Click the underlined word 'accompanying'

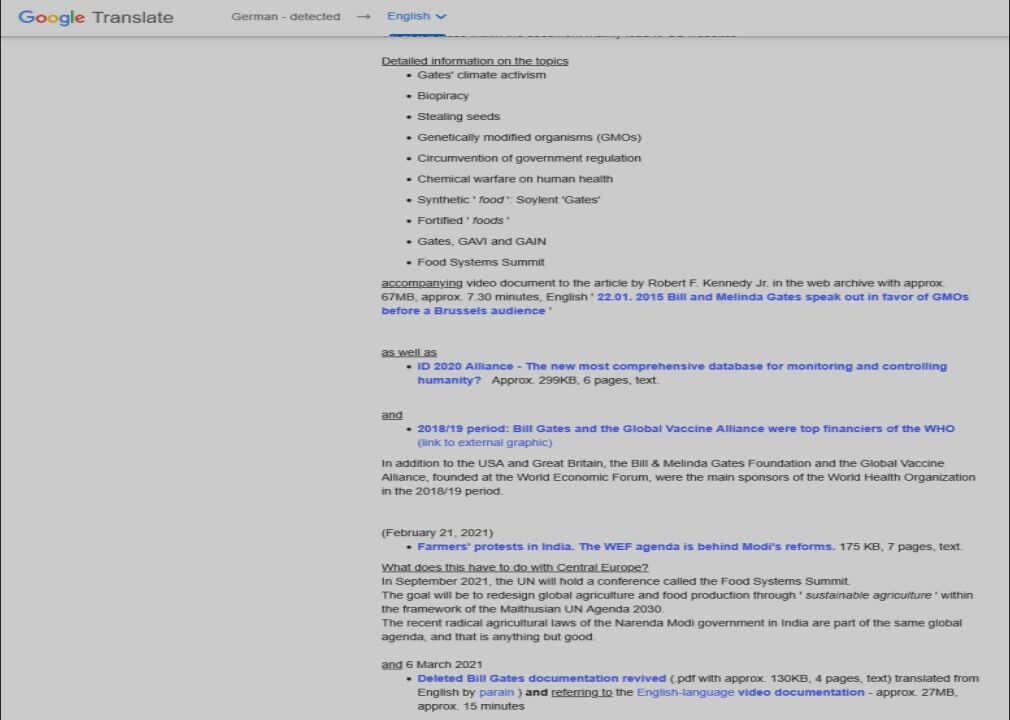point(422,283)
